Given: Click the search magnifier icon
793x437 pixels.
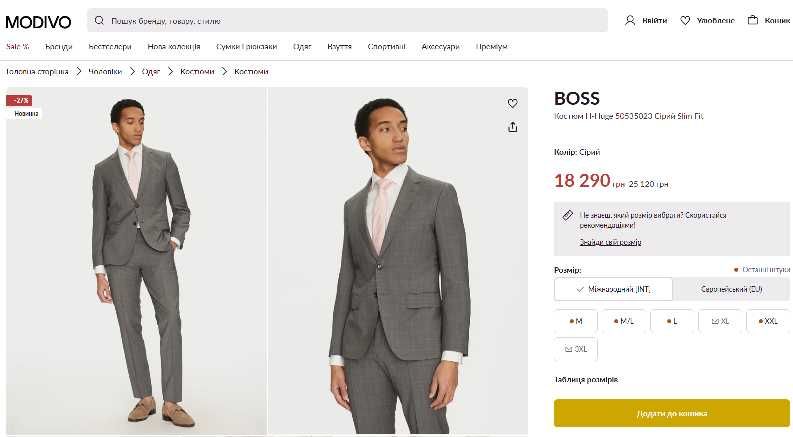Looking at the screenshot, I should coord(100,20).
